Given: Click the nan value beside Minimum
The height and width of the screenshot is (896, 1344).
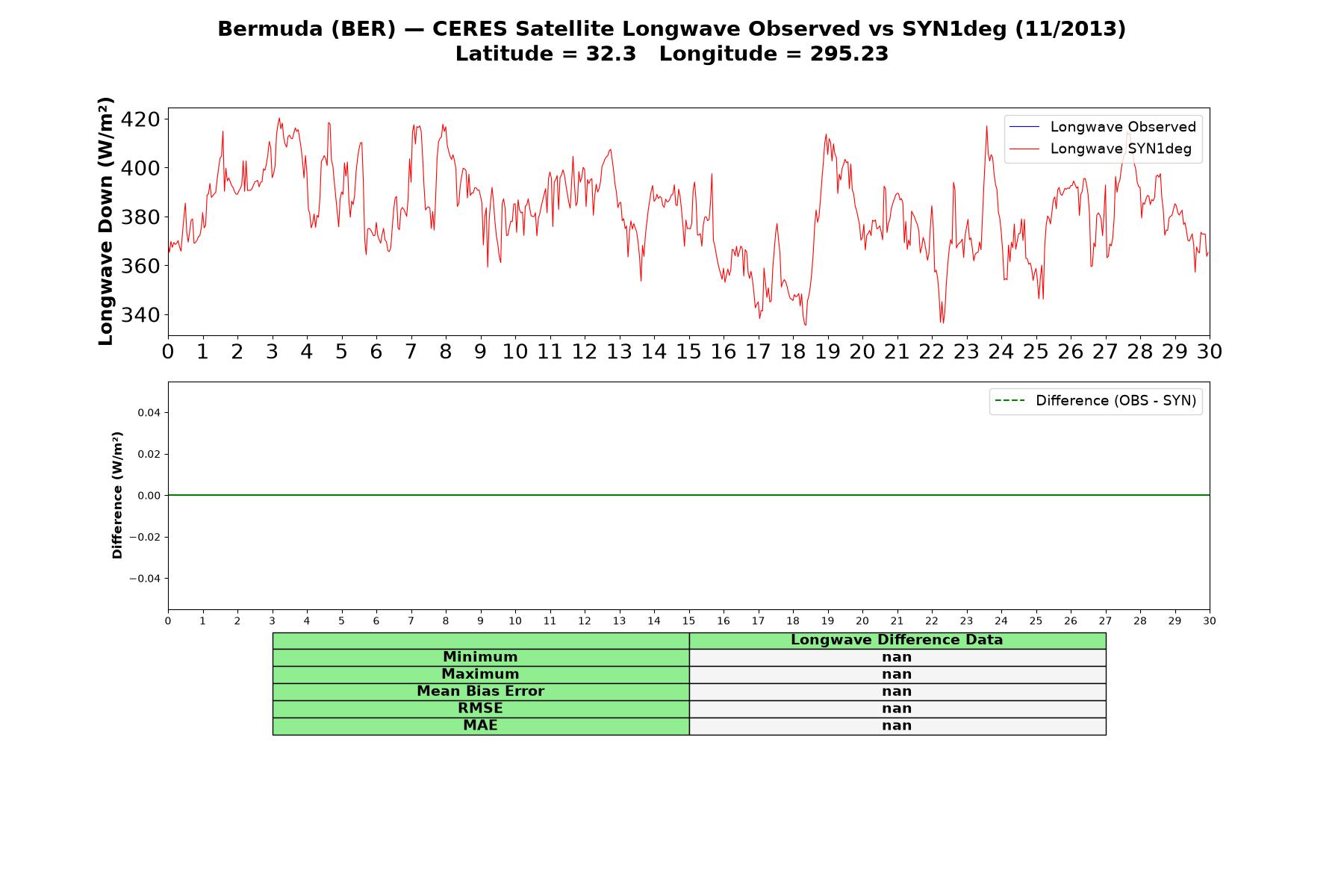Looking at the screenshot, I should coord(897,657).
